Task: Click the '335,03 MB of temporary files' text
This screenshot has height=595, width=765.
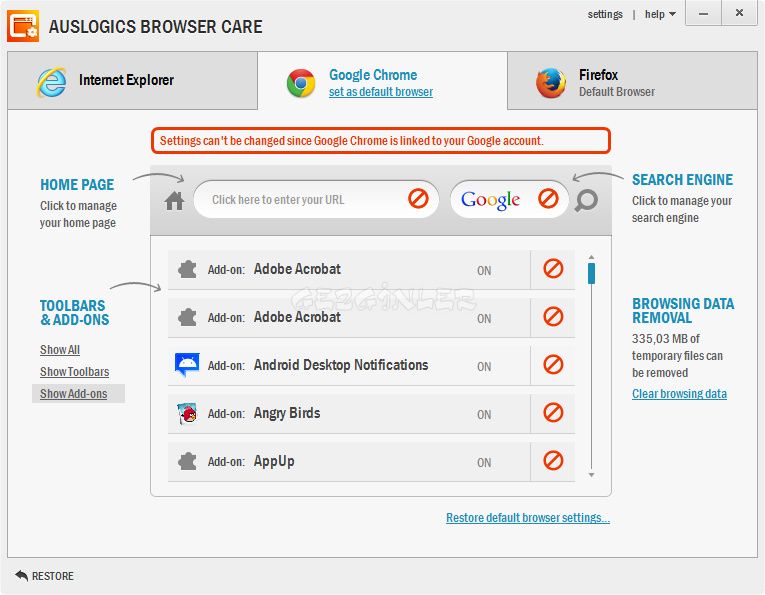Action: pos(677,356)
